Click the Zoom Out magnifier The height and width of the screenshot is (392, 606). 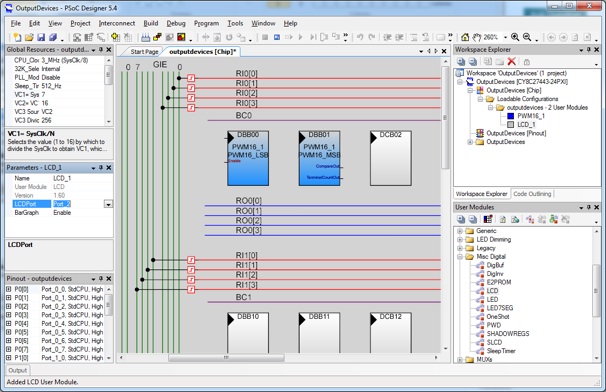(x=527, y=37)
